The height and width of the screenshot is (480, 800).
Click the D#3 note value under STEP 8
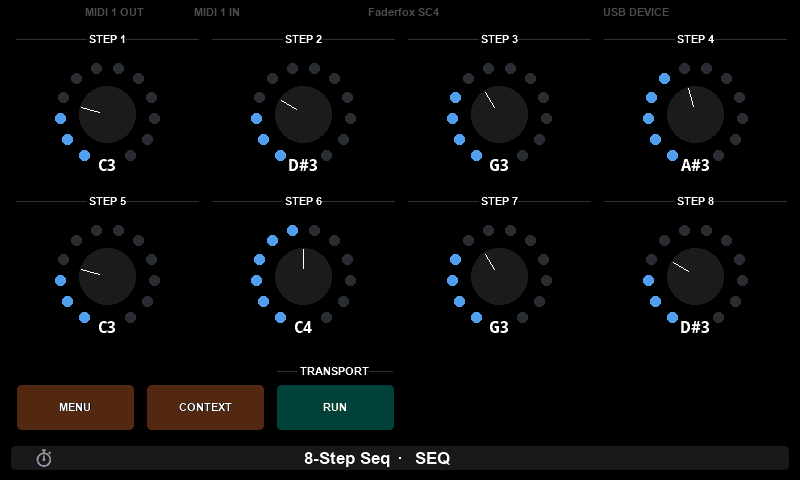695,327
